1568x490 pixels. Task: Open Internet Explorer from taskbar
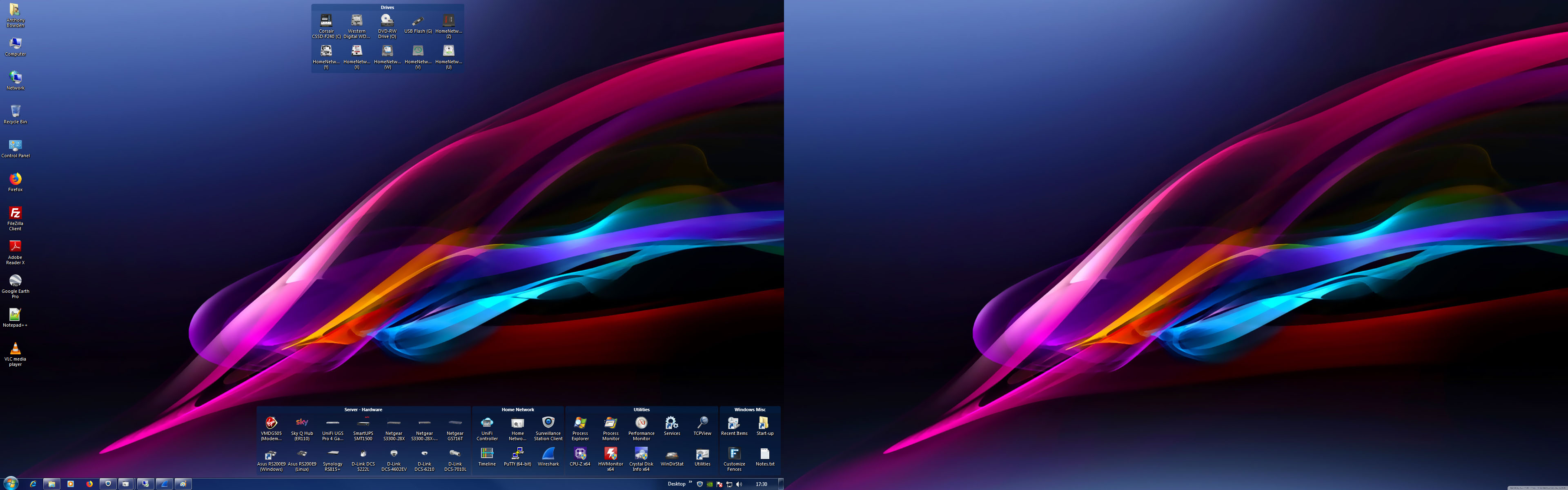pos(33,484)
